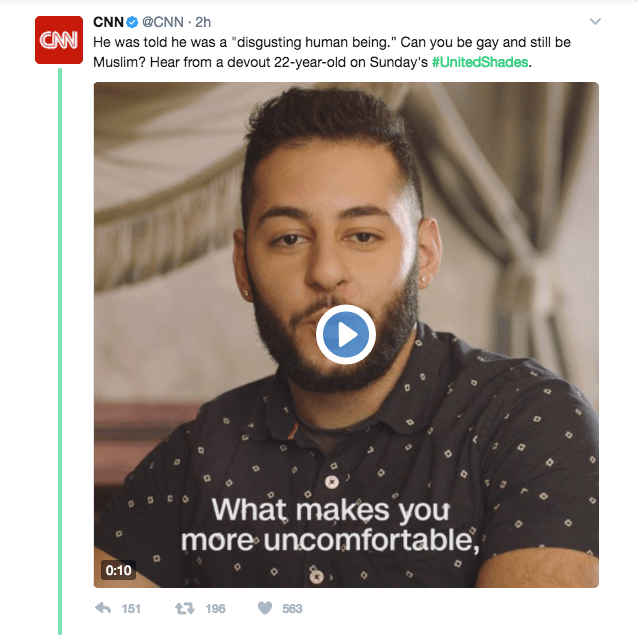
Task: Click the retweet arrows icon
Action: tap(184, 608)
